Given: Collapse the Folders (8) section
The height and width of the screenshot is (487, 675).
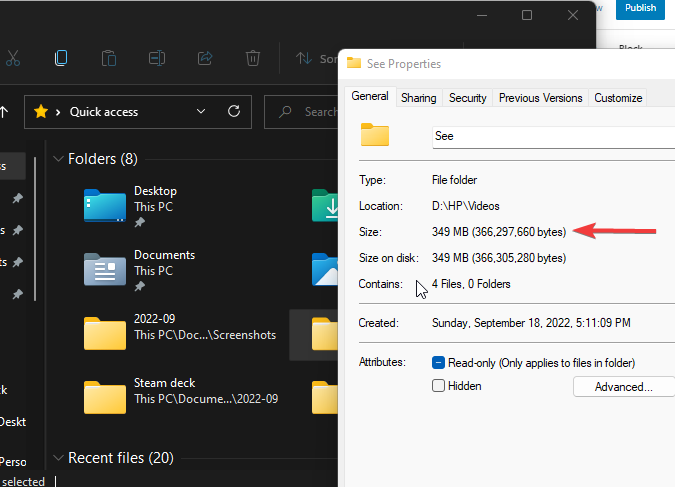Looking at the screenshot, I should [58, 159].
